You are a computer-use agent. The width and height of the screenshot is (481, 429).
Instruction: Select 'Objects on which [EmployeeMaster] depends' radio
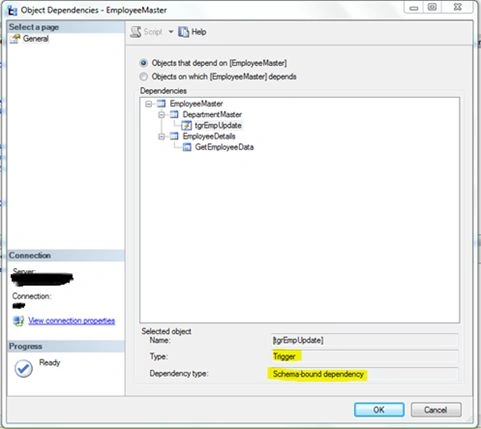click(x=144, y=77)
